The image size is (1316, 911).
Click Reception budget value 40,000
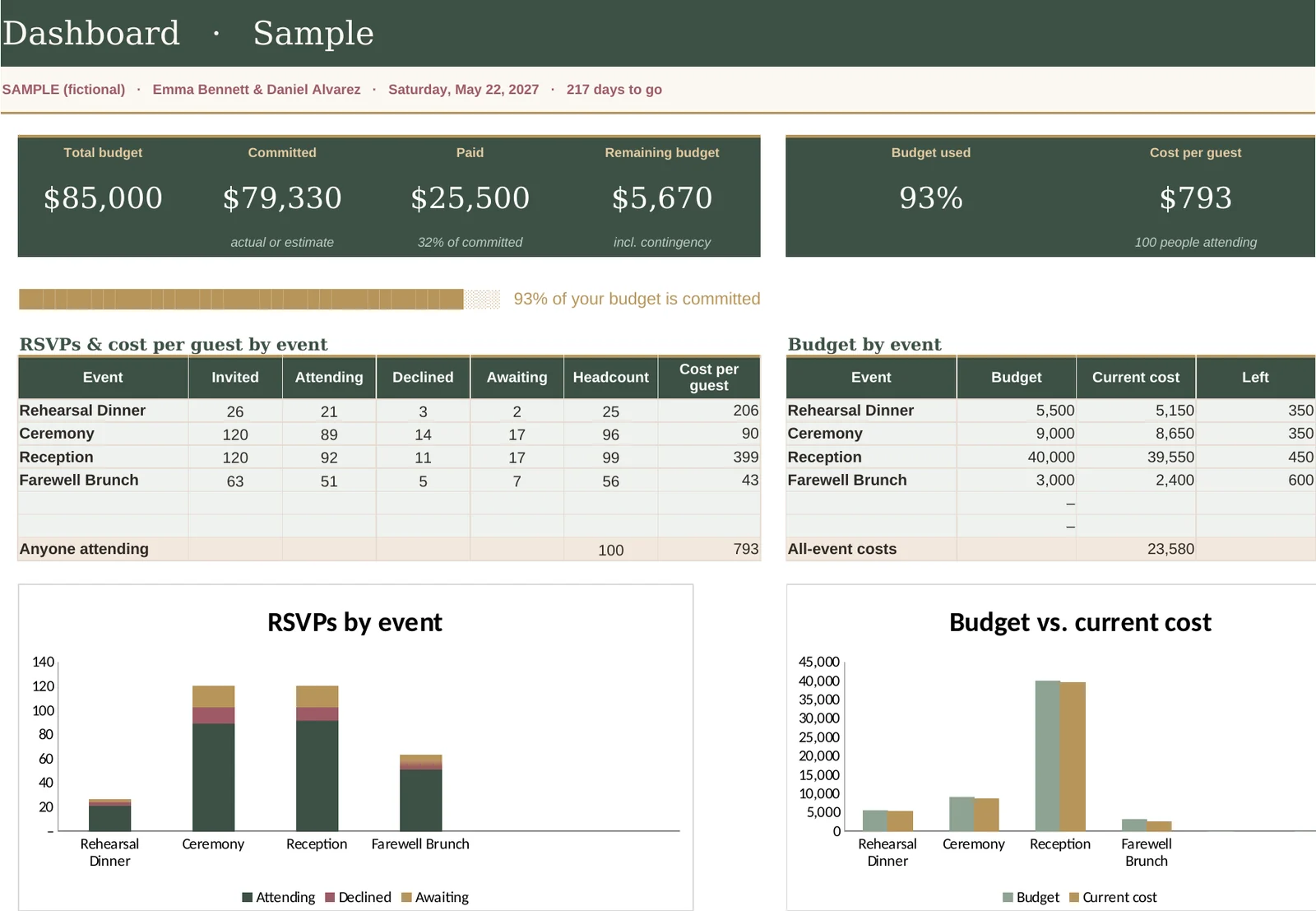point(1051,457)
